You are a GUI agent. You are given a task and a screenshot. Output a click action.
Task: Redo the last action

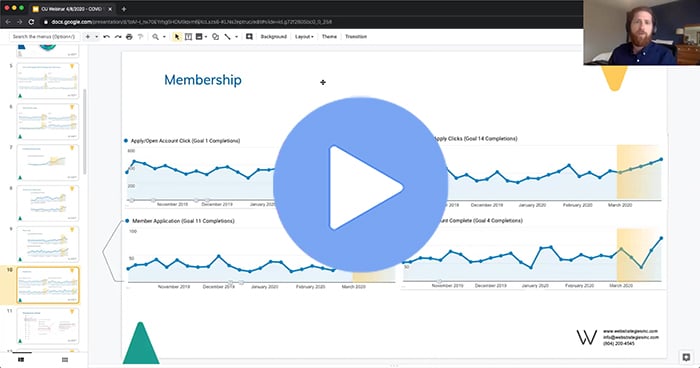coord(118,37)
